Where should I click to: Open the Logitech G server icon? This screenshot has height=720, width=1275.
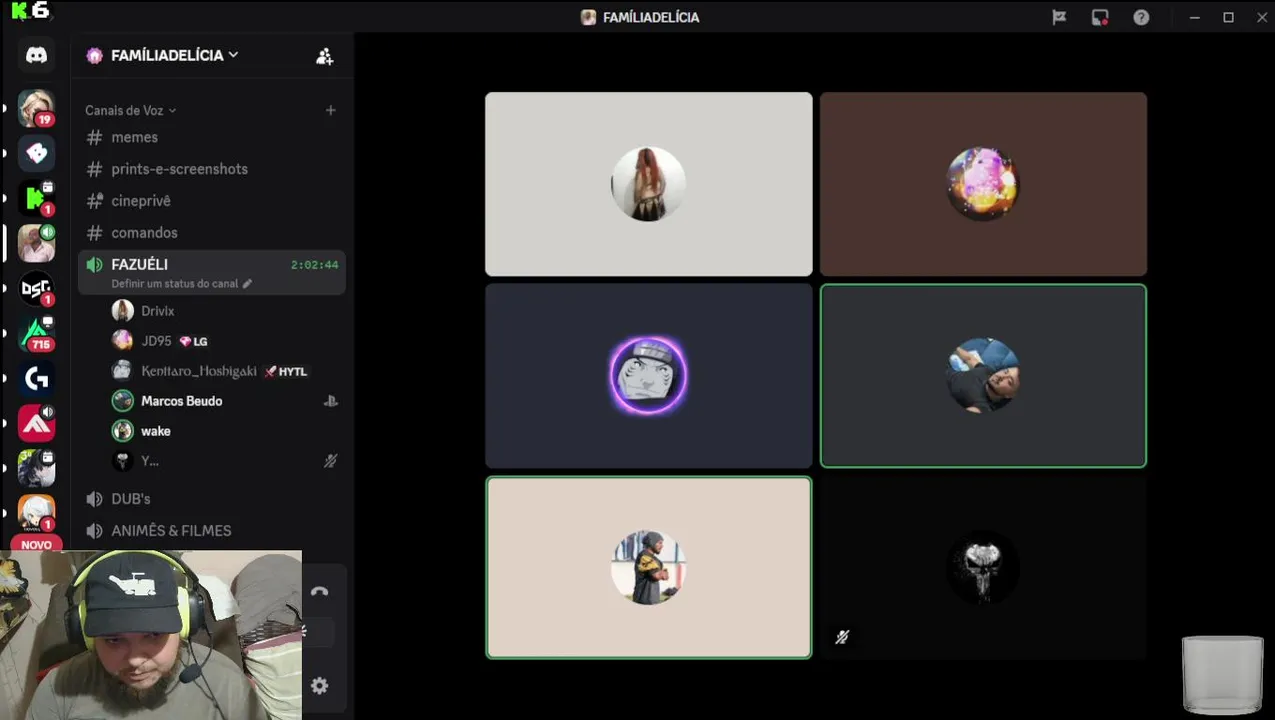[36, 378]
